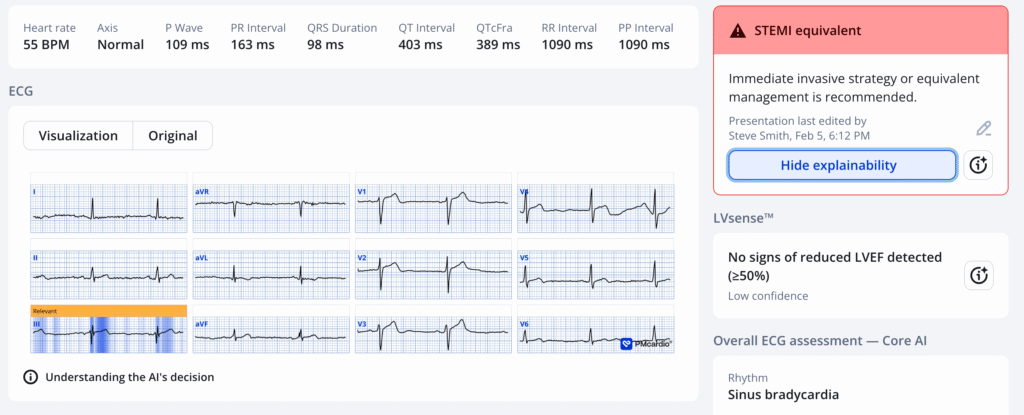Switch to the Visualization tab
This screenshot has width=1024, height=415.
[78, 136]
